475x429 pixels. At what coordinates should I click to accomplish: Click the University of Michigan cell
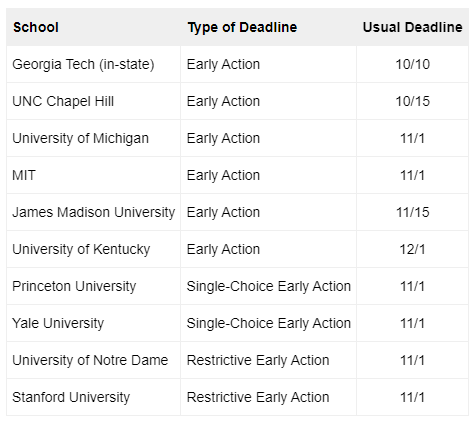pyautogui.click(x=93, y=138)
